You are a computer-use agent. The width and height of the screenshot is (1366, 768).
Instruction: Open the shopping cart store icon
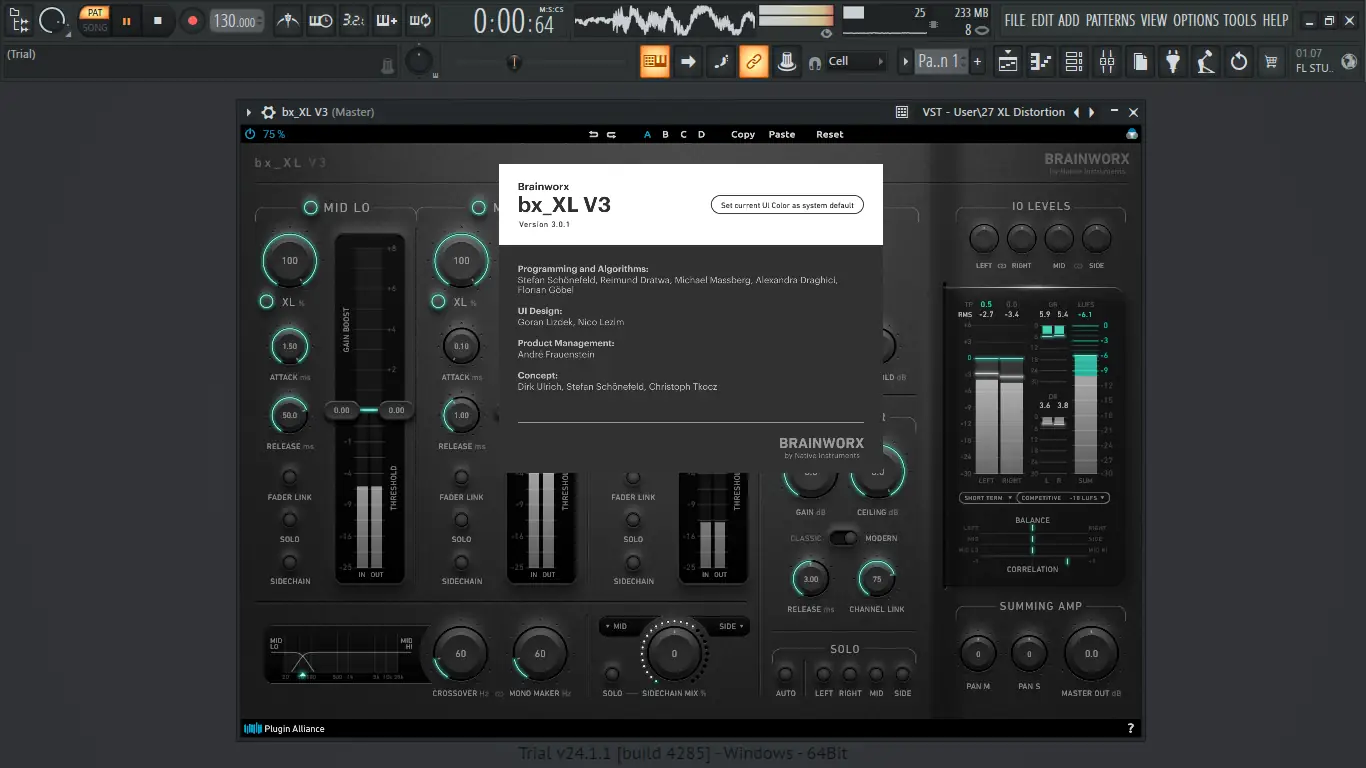coord(1271,62)
